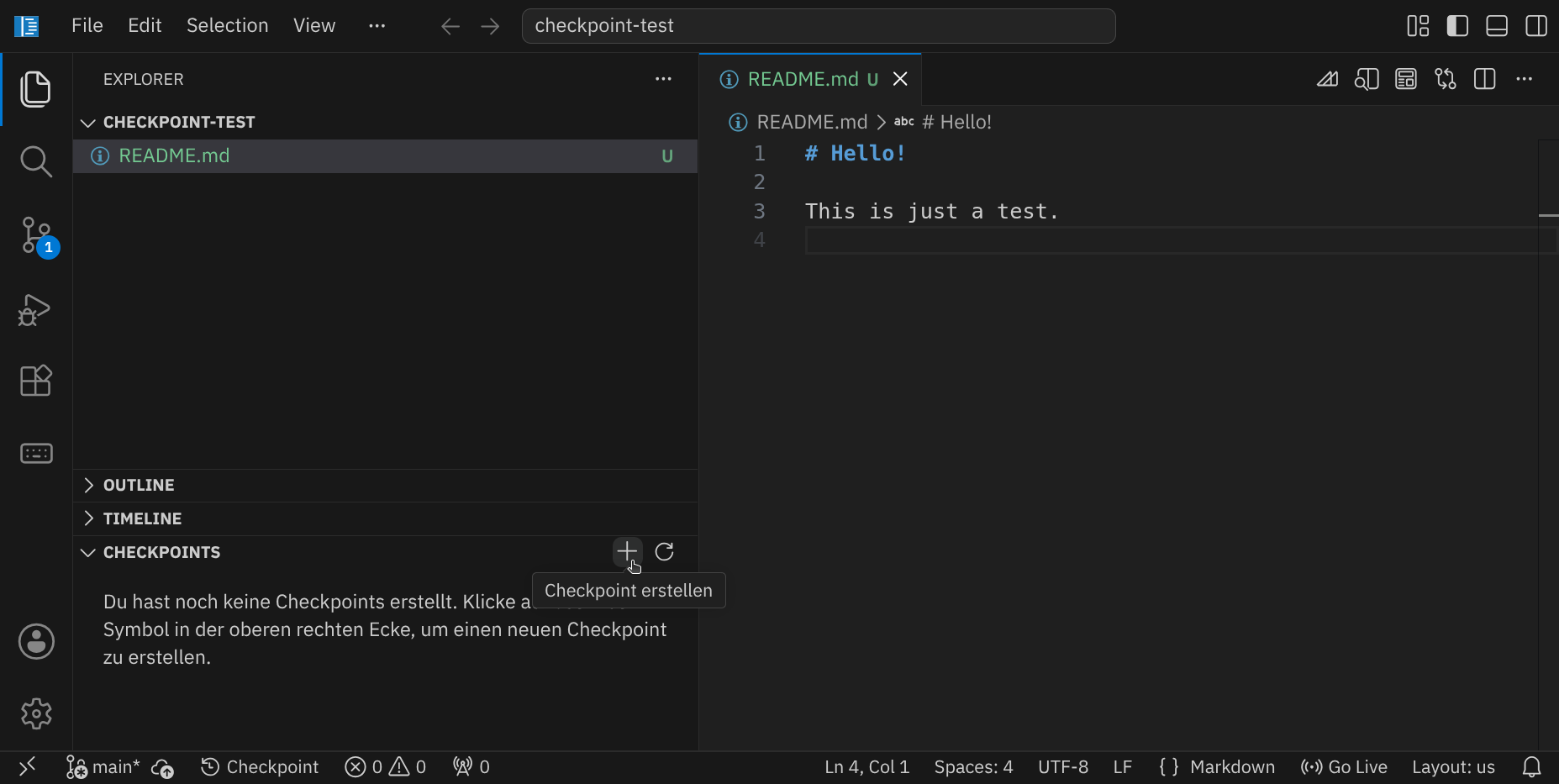The height and width of the screenshot is (784, 1559).
Task: Click the plus icon to create checkpoint
Action: coord(627,551)
